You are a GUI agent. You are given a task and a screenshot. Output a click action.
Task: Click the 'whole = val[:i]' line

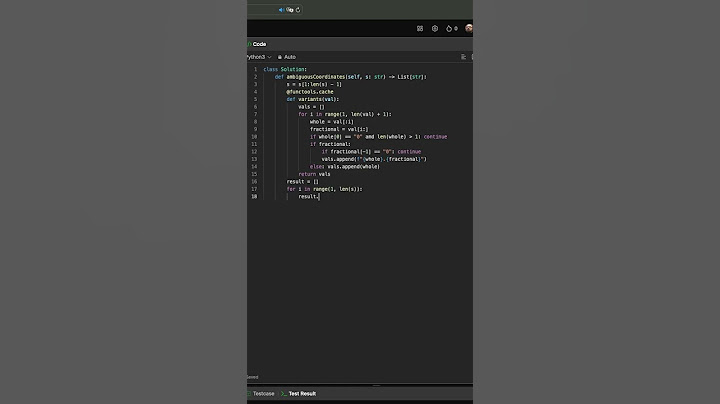[x=332, y=122]
